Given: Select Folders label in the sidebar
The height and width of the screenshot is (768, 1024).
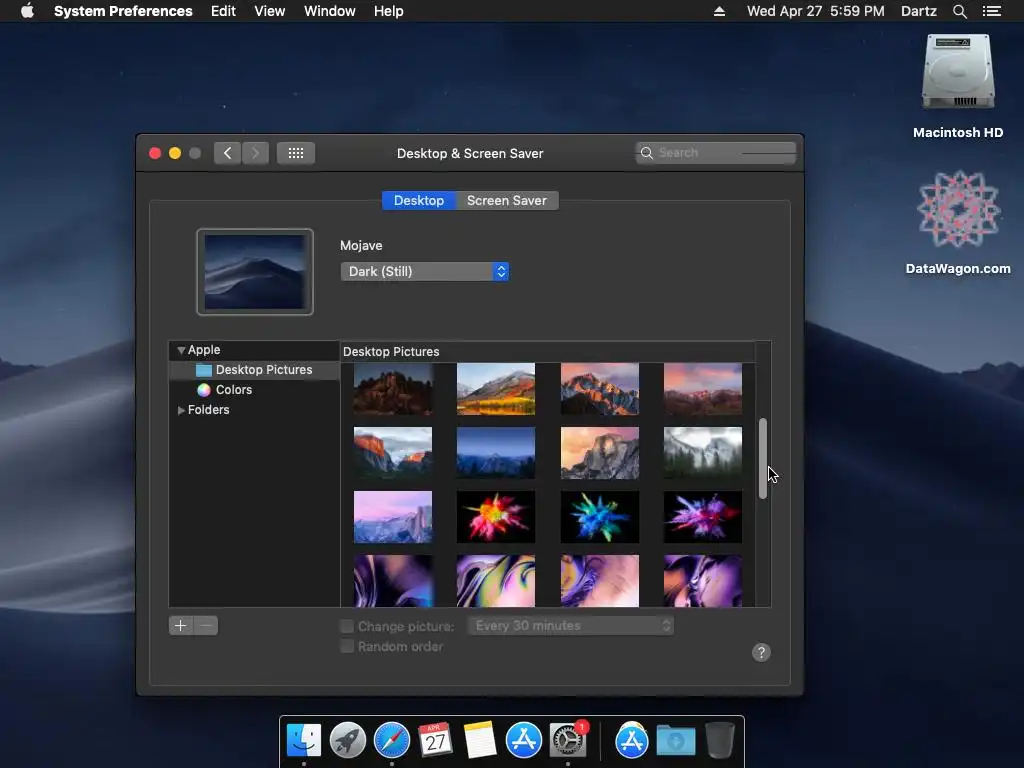Looking at the screenshot, I should 208,410.
